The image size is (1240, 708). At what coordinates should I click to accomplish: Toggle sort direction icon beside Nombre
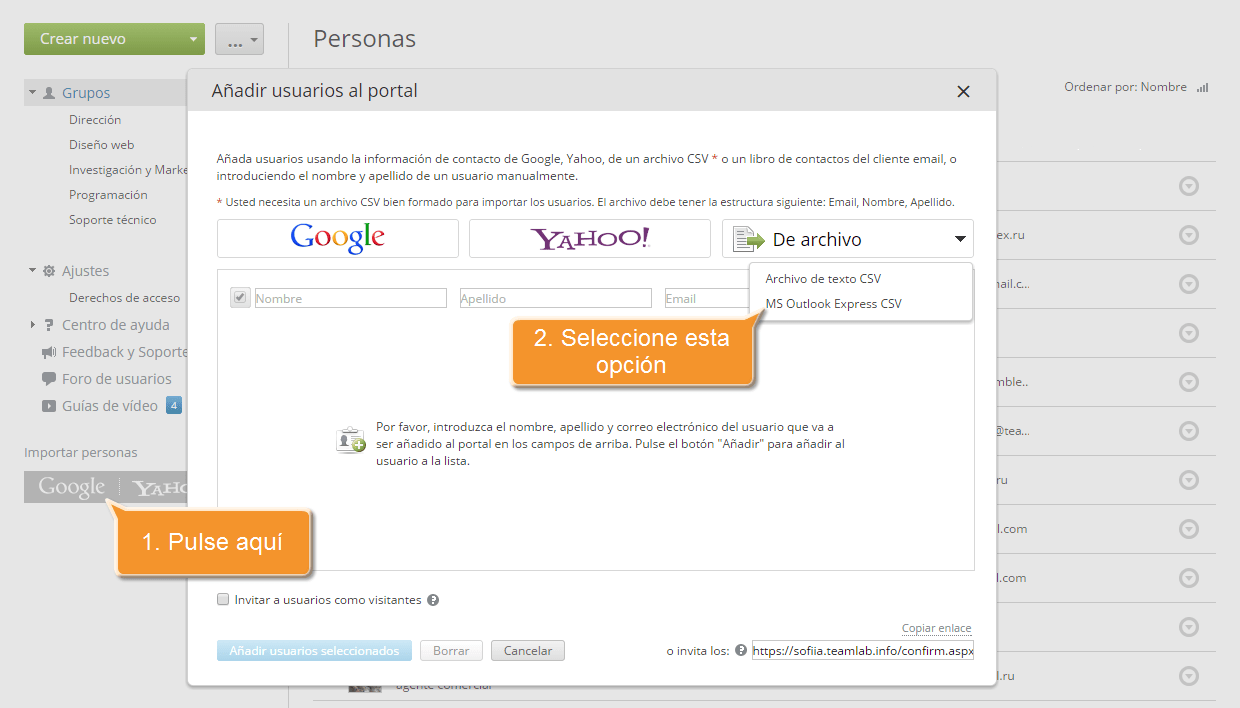point(1203,88)
